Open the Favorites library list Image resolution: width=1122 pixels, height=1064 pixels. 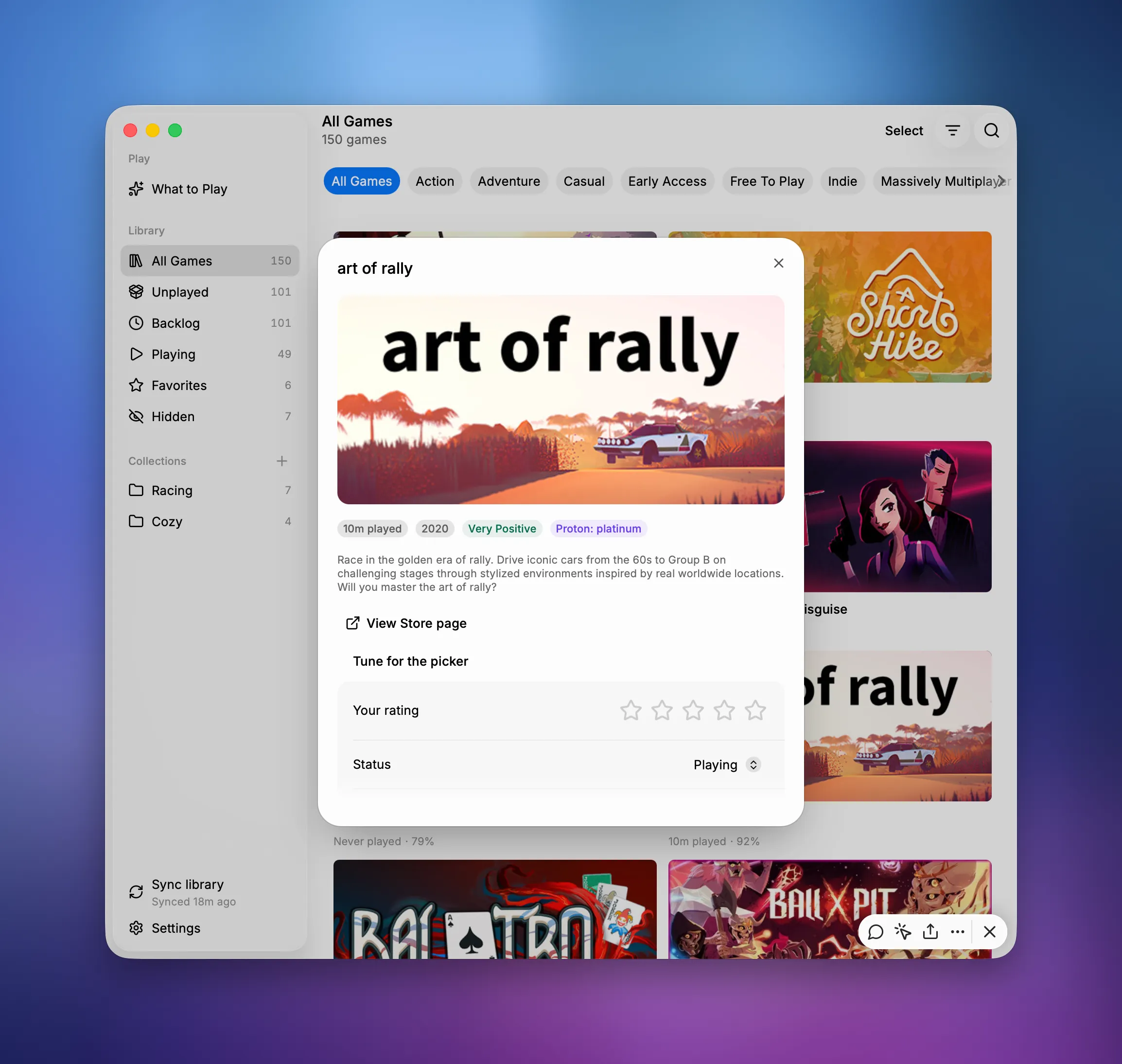tap(210, 386)
